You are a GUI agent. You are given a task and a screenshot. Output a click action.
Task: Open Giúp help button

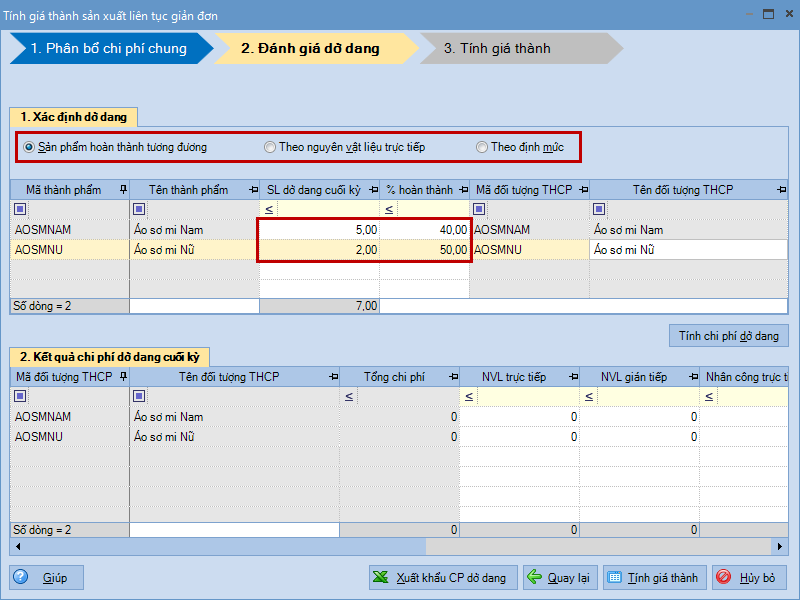tap(46, 578)
